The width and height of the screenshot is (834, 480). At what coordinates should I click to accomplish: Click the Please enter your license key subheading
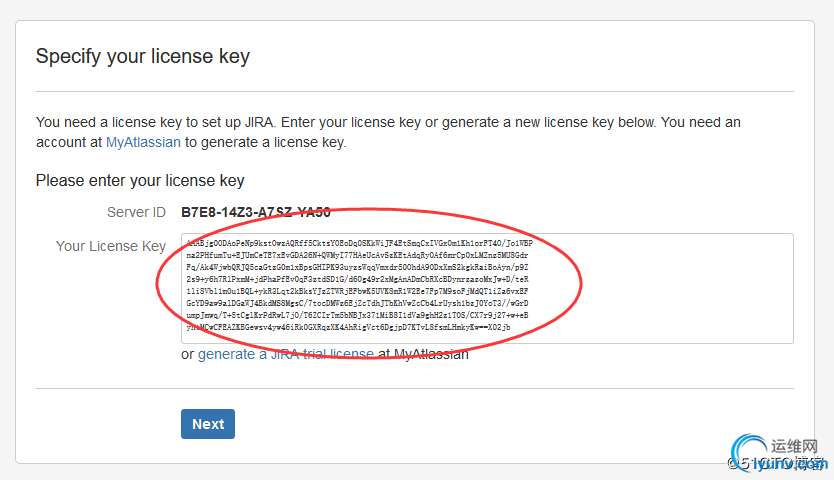tap(140, 180)
